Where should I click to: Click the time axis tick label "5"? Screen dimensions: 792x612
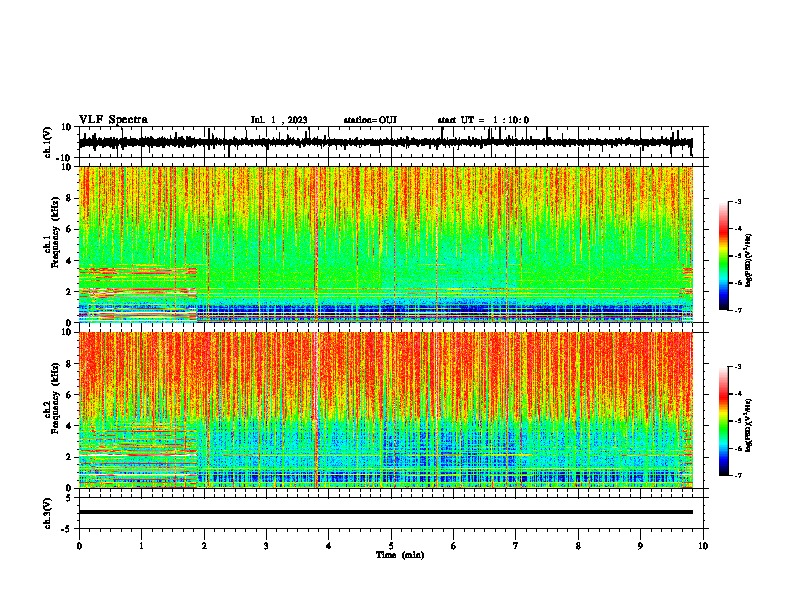tap(391, 546)
